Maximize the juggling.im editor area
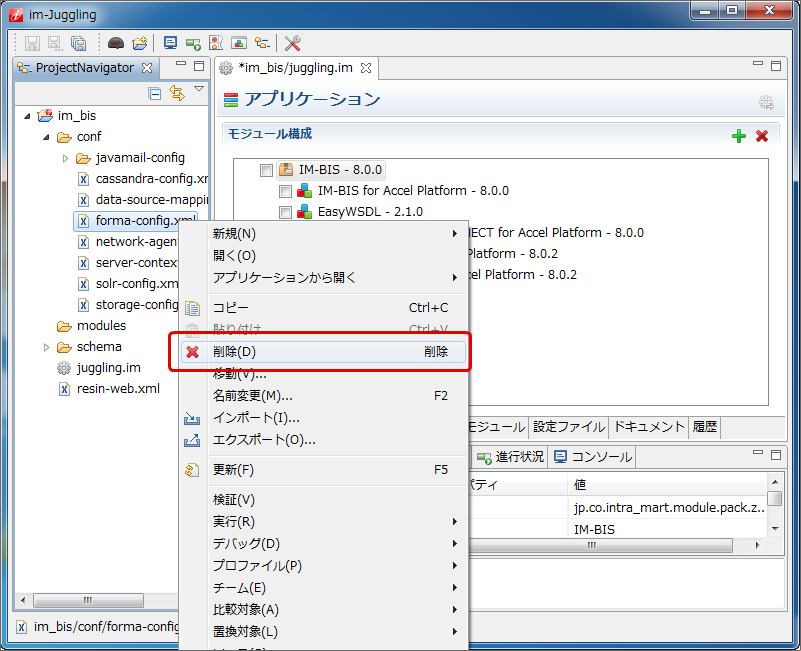Viewport: 801px width, 651px height. tap(776, 66)
